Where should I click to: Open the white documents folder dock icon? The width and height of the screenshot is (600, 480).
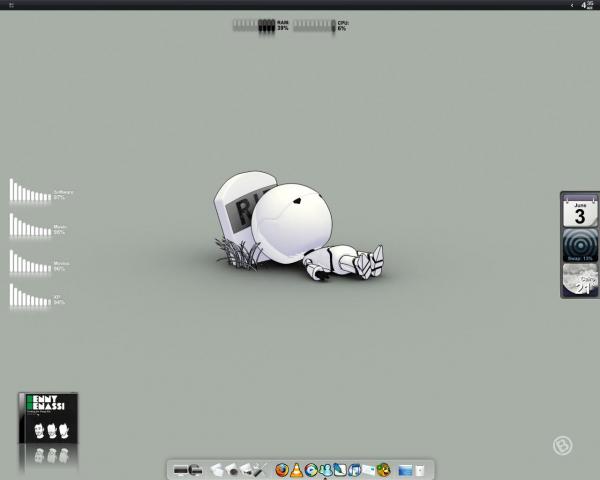[217, 470]
